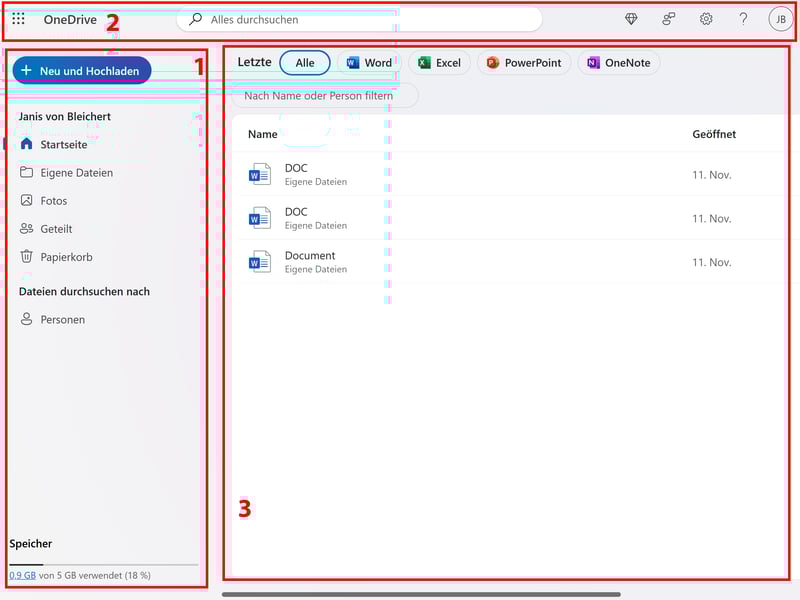
Task: Open the file named Document
Action: [310, 256]
